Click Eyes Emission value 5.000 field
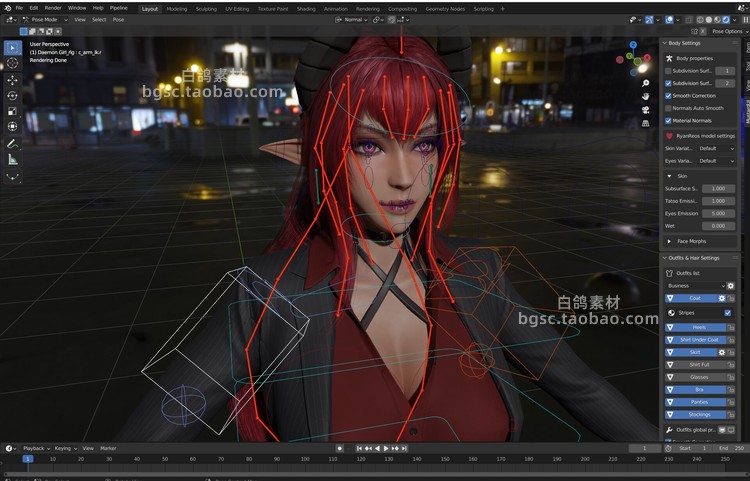Image resolution: width=750 pixels, height=481 pixels. point(718,214)
